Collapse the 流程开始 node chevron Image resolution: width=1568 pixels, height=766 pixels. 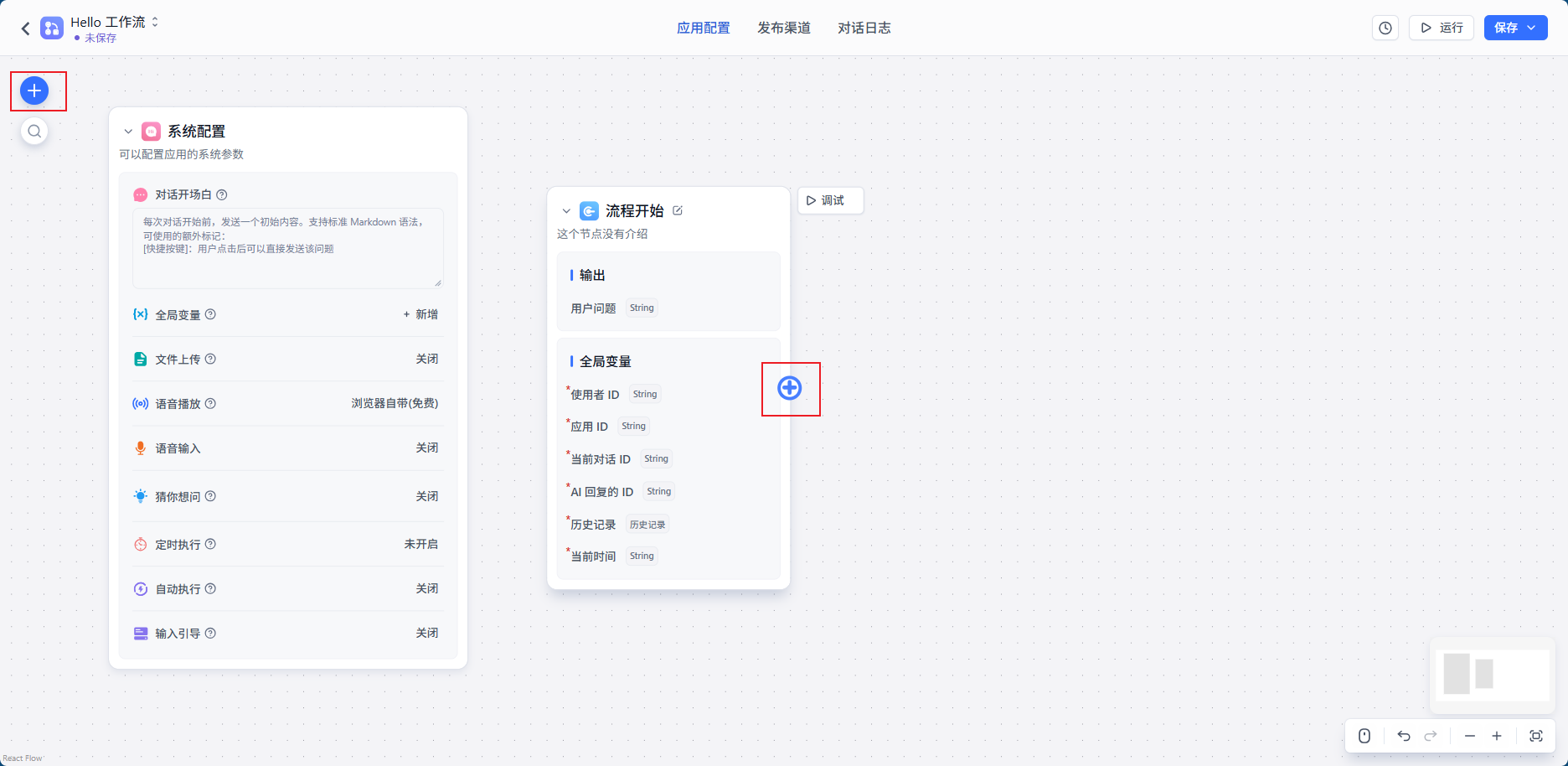(x=566, y=211)
